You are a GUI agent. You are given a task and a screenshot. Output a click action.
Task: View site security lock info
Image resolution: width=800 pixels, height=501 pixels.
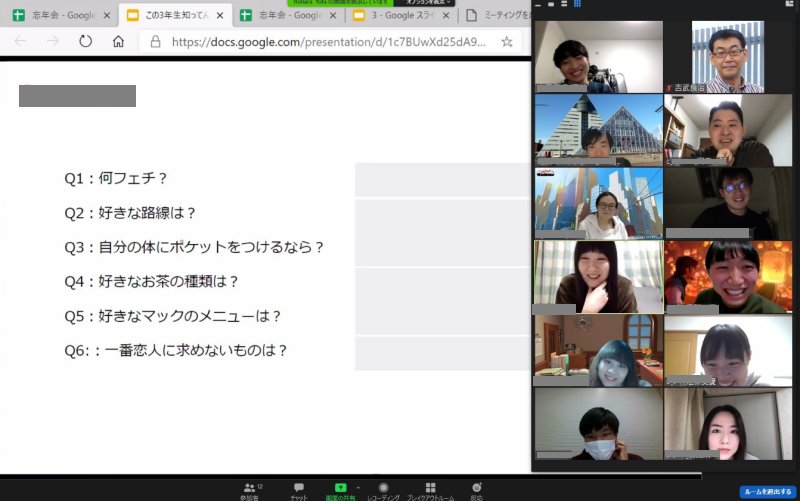click(x=156, y=42)
